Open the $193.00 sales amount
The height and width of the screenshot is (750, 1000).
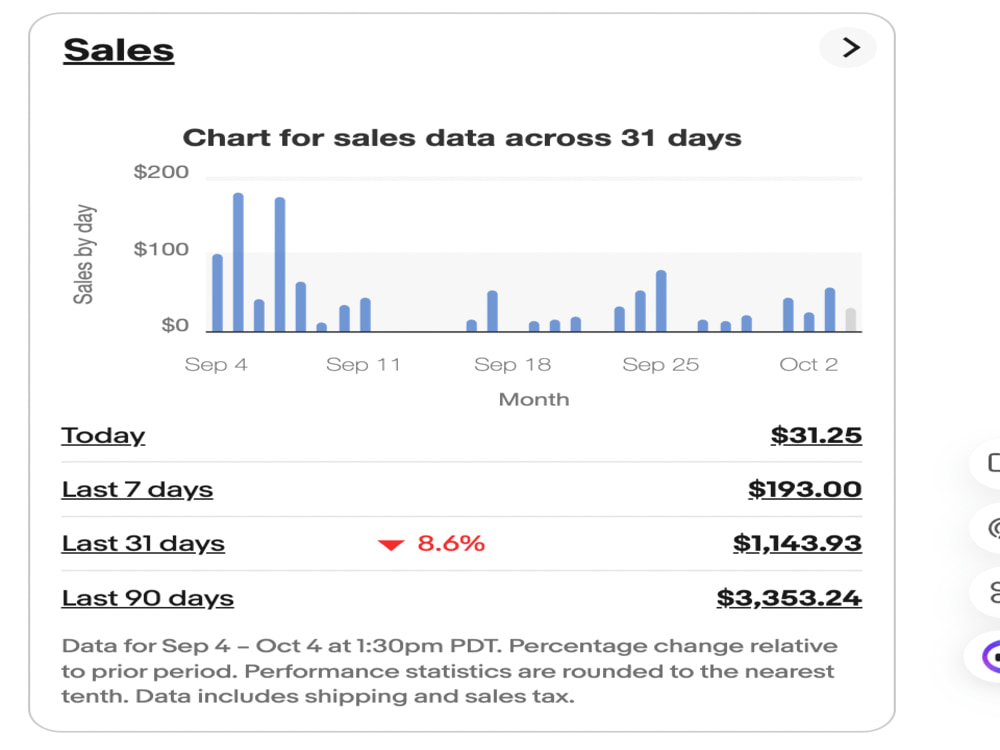805,489
